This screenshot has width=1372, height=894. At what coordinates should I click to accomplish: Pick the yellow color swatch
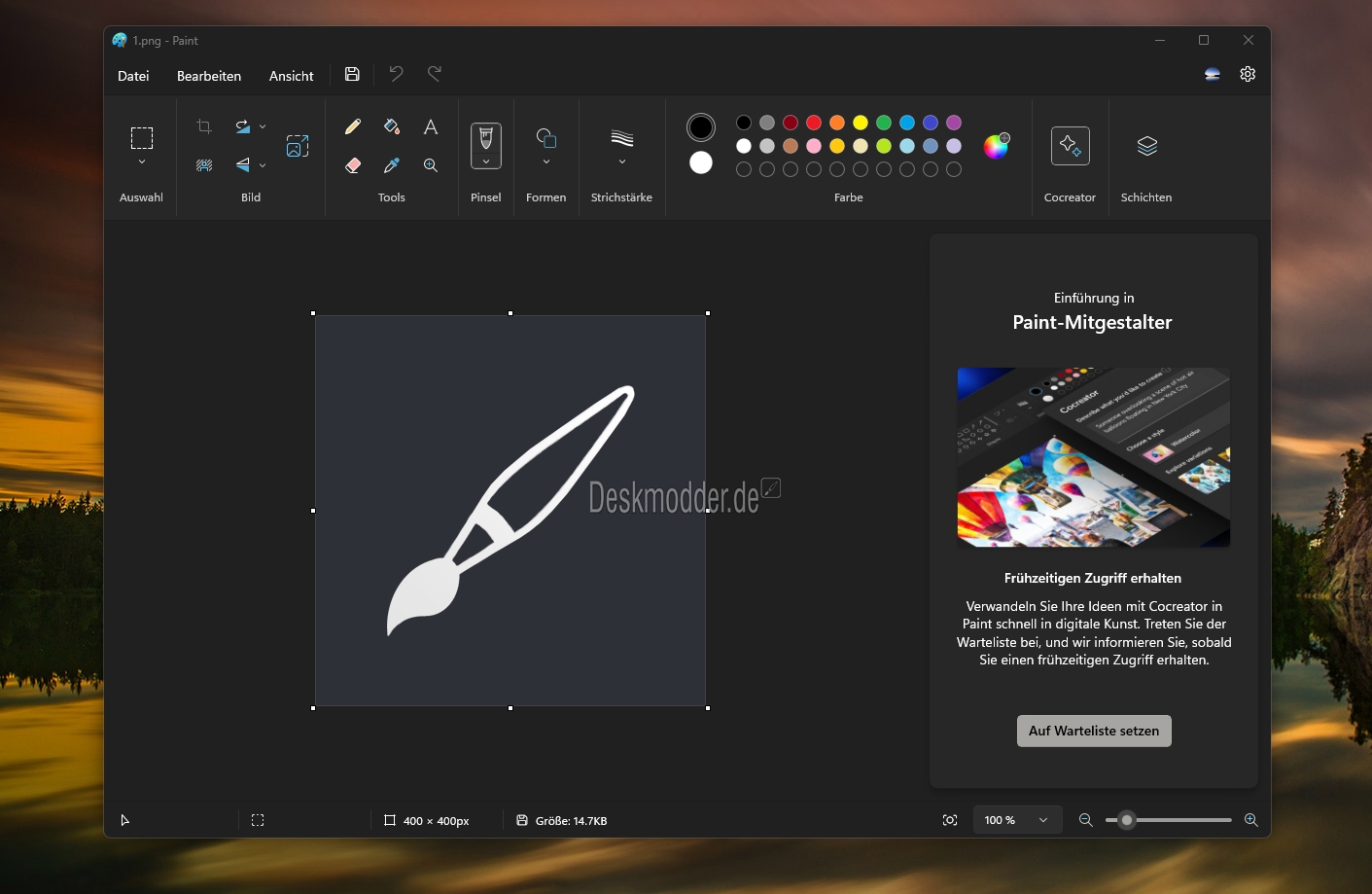(x=861, y=123)
